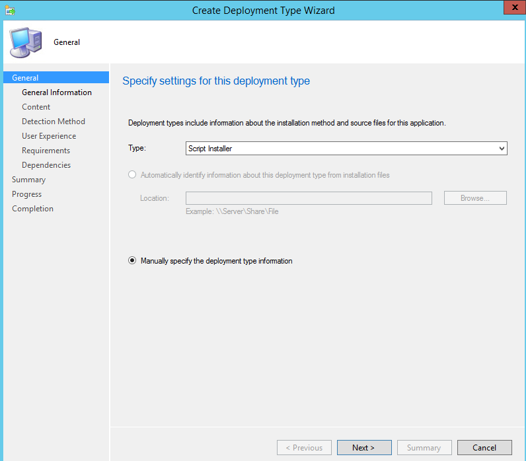Open the Detection Method step
The image size is (526, 461).
53,121
